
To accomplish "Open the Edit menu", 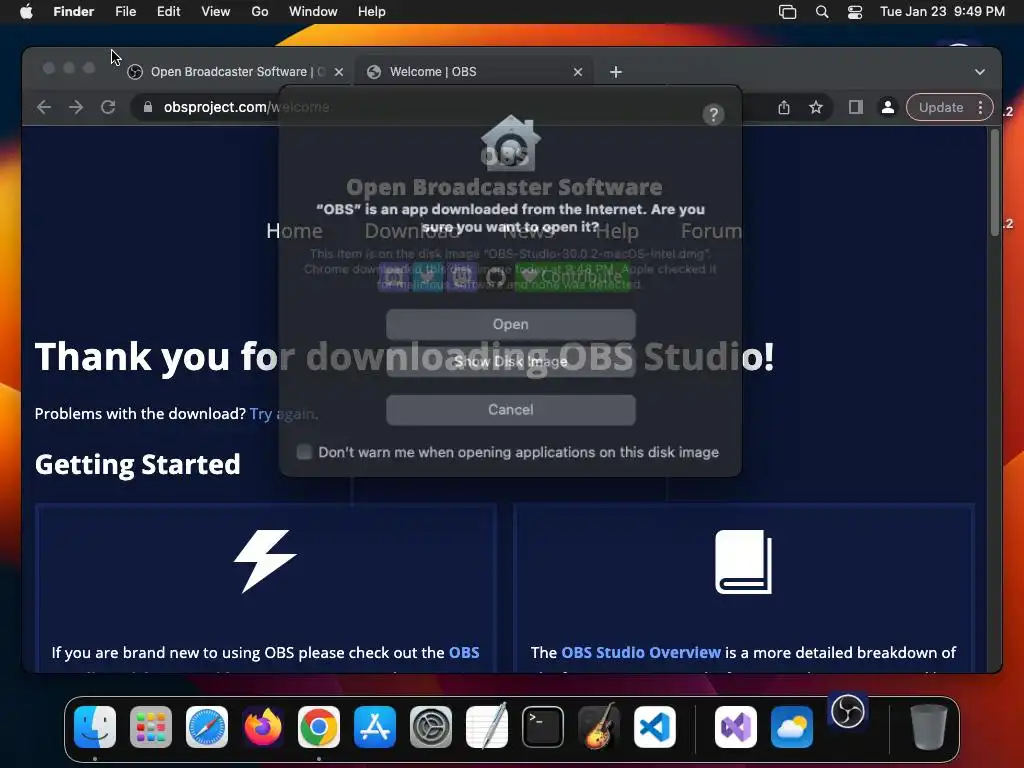I will [x=168, y=12].
